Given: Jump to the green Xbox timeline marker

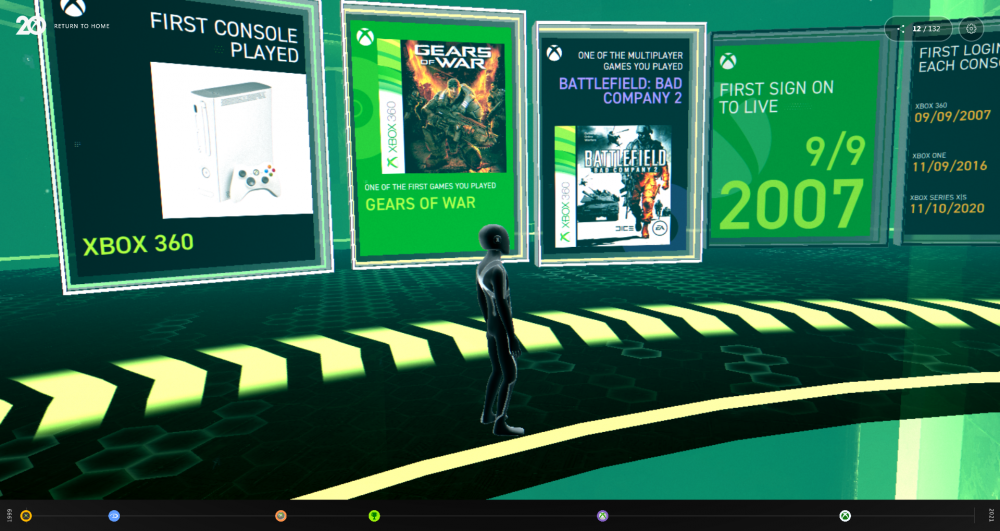Looking at the screenshot, I should [374, 516].
